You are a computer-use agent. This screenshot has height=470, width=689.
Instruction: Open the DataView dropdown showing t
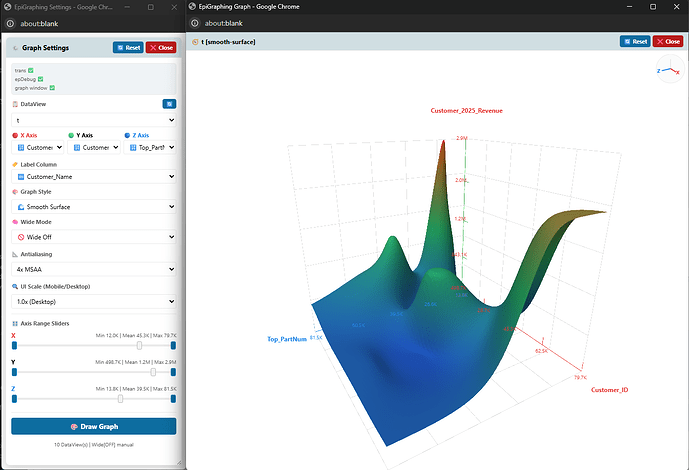tap(94, 120)
